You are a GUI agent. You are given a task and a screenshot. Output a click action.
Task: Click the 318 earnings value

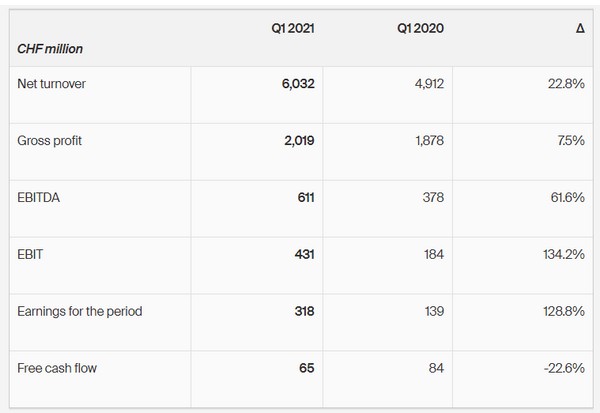click(x=303, y=311)
